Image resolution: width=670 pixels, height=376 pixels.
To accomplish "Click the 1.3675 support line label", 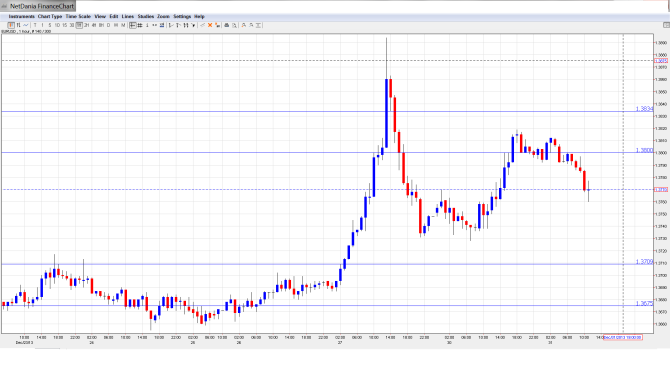I will pyautogui.click(x=644, y=303).
